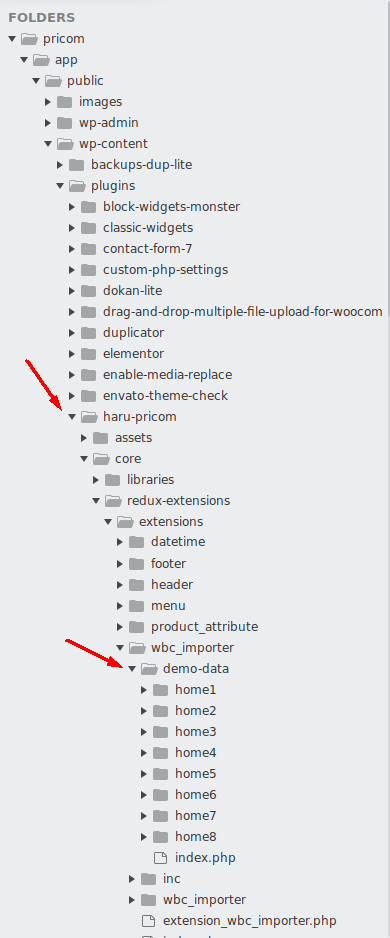
Task: Expand the backups-dup-lite folder arrow
Action: (60, 165)
